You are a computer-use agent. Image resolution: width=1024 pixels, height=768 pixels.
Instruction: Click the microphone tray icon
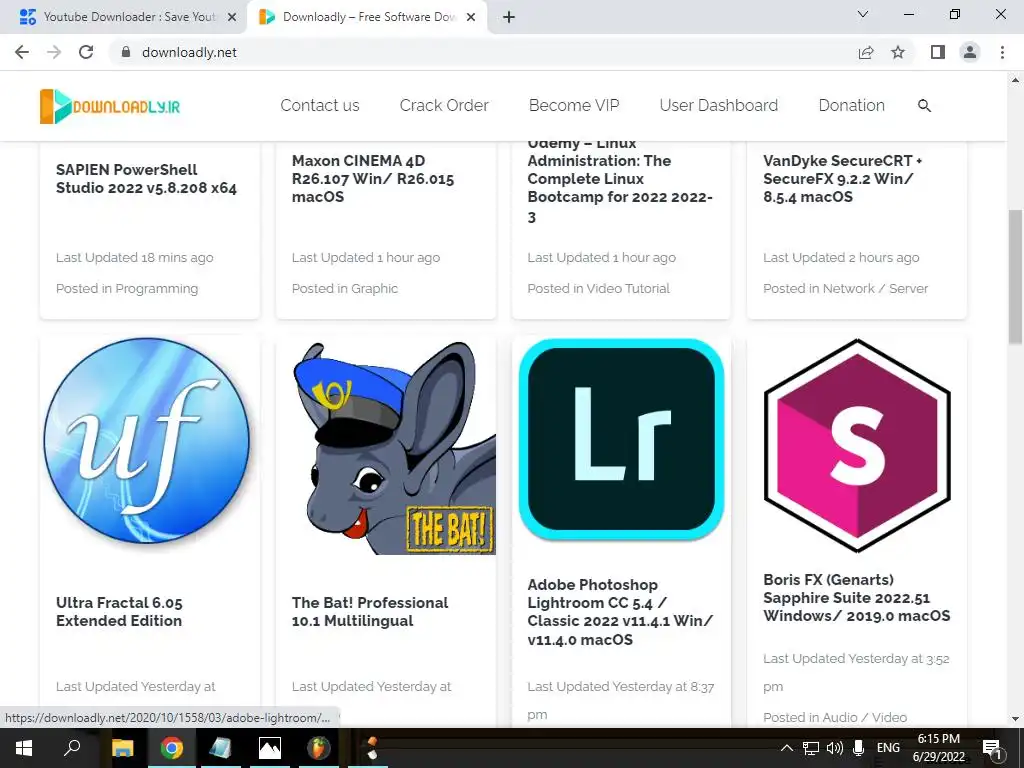859,748
